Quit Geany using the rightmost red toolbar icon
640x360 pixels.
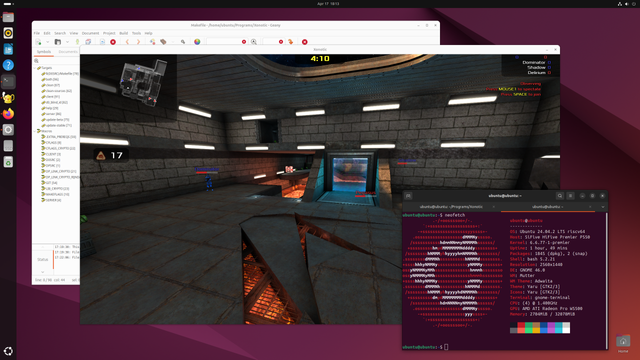[304, 42]
